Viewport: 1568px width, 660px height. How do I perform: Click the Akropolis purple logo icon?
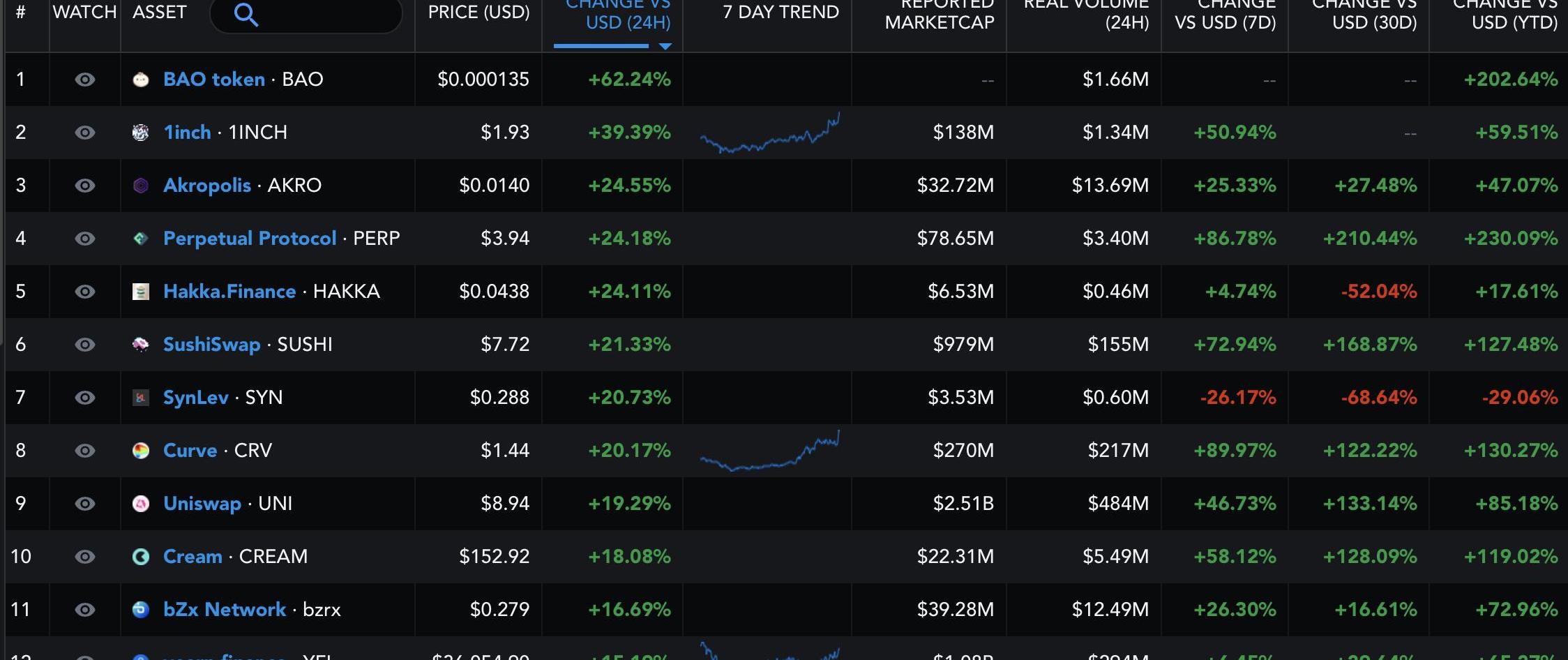(x=141, y=186)
